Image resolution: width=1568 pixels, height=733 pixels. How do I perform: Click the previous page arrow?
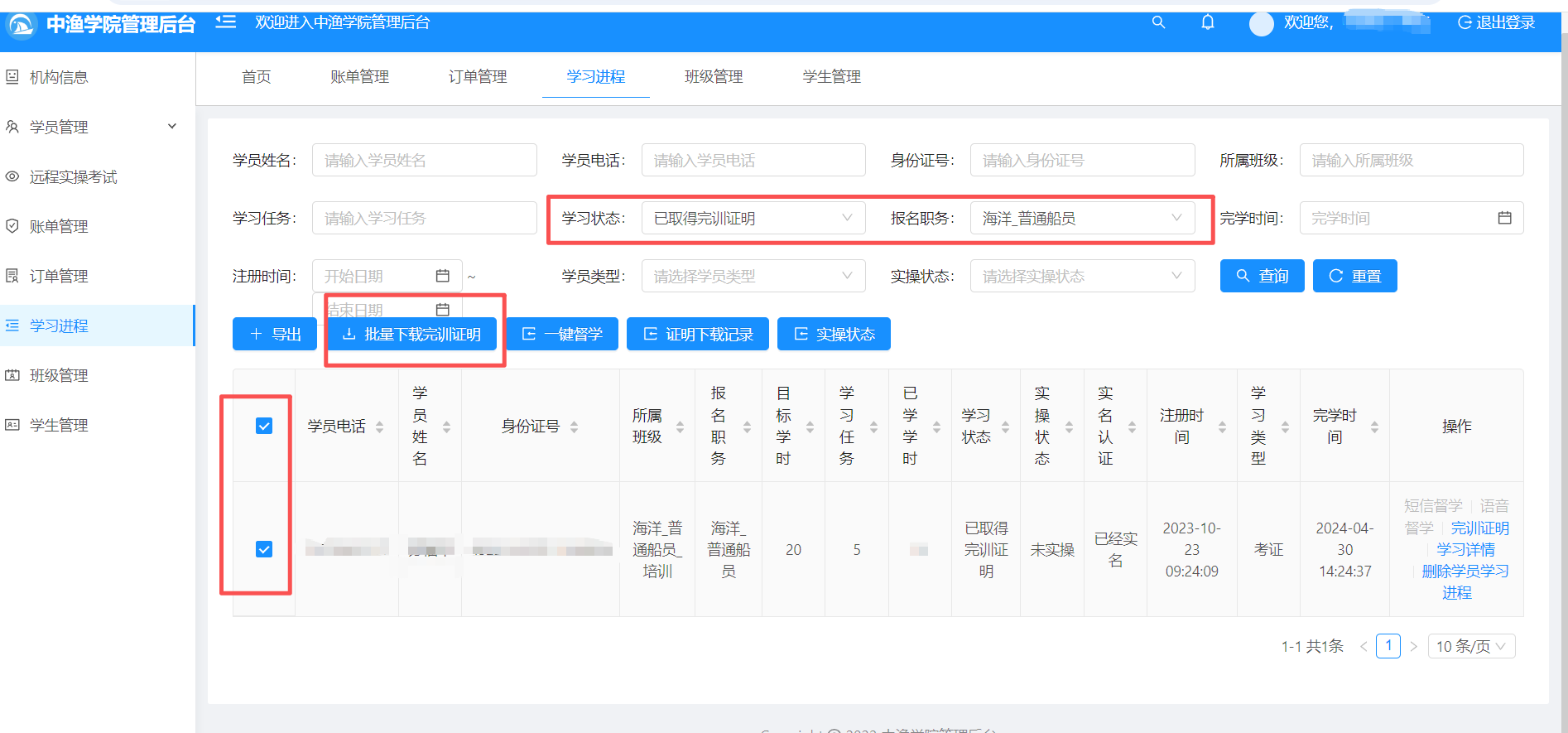pyautogui.click(x=1364, y=646)
